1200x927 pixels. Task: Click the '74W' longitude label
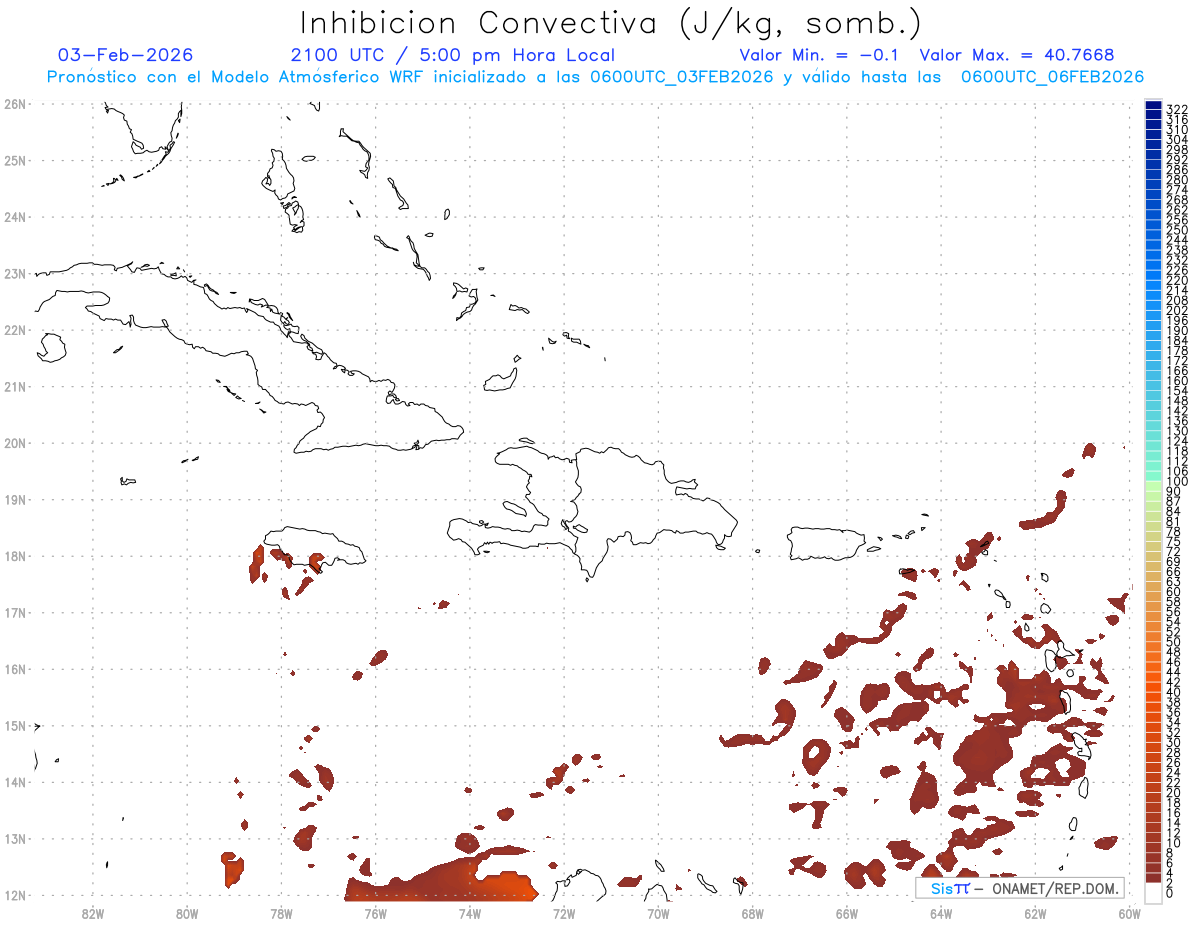coord(470,913)
